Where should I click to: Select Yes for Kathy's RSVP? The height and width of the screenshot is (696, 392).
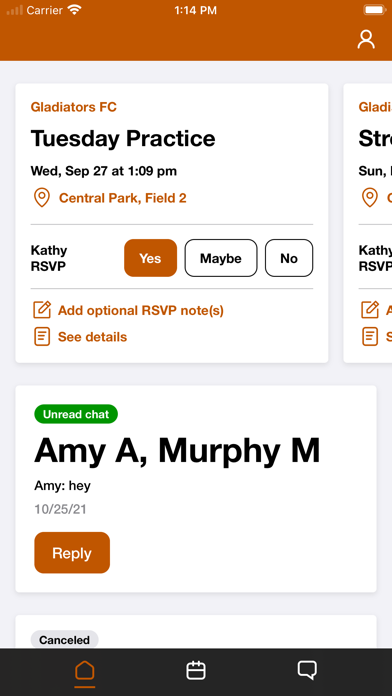coord(150,258)
